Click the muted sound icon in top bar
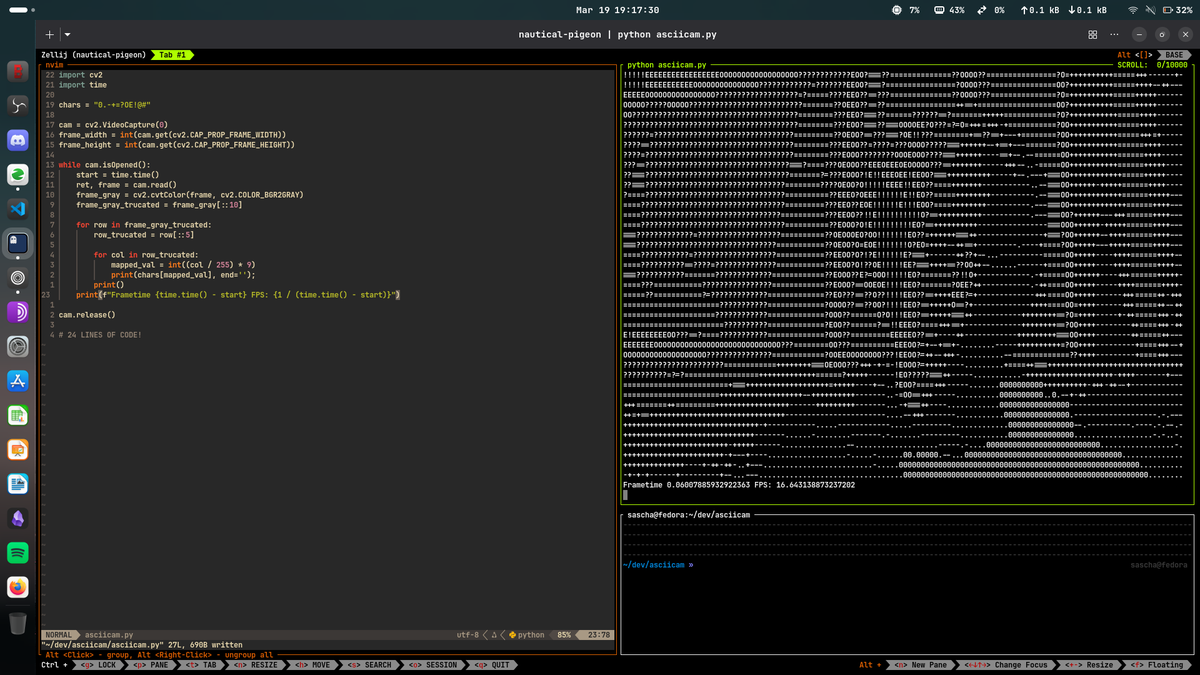 click(x=1149, y=9)
